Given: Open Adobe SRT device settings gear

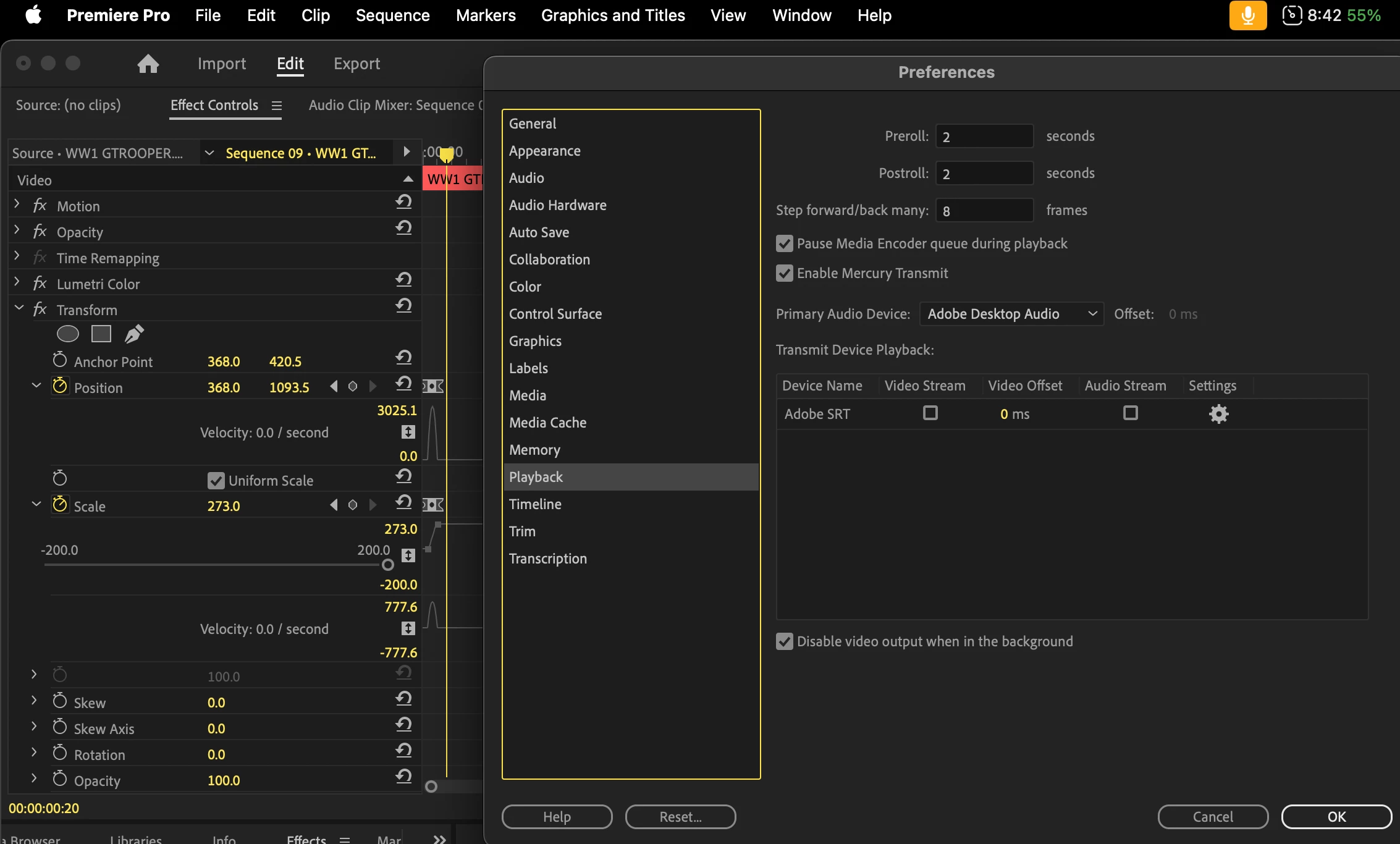Looking at the screenshot, I should [x=1218, y=413].
